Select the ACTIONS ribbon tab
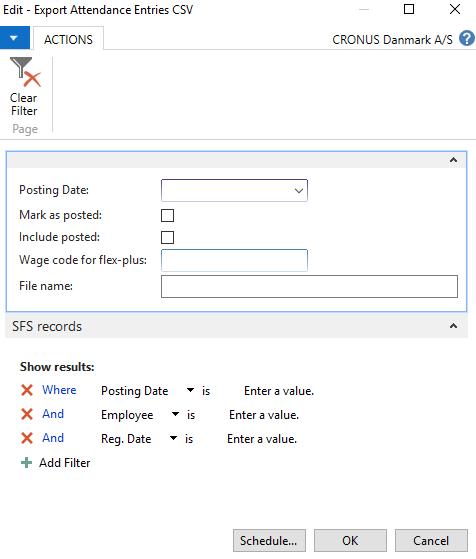The width and height of the screenshot is (476, 559). coord(68,39)
